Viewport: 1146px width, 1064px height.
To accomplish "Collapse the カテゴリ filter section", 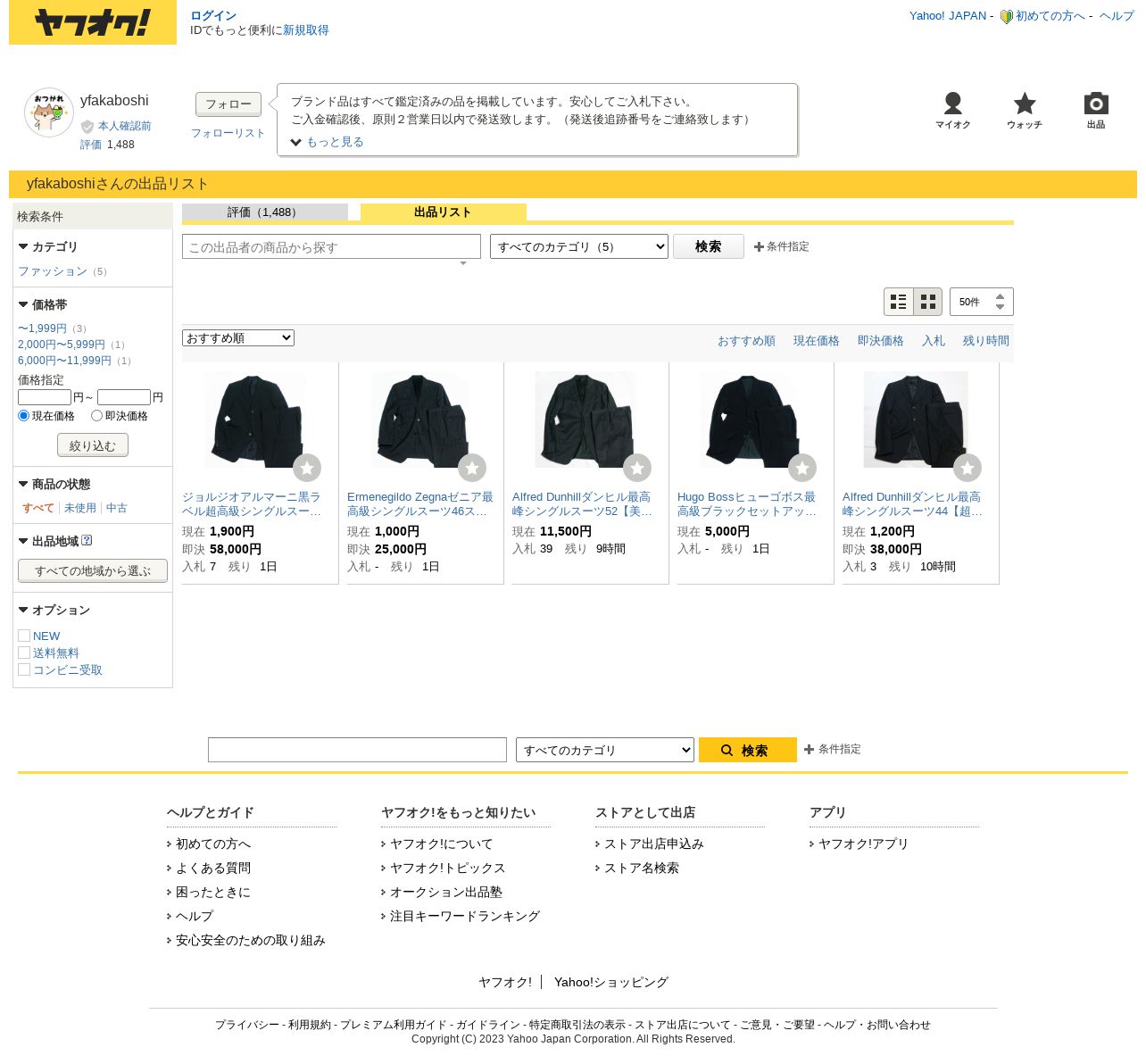I will (23, 246).
